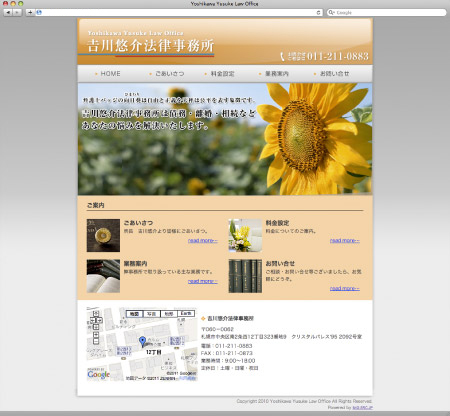Follow read more link under ごあいさつ

pyautogui.click(x=203, y=240)
